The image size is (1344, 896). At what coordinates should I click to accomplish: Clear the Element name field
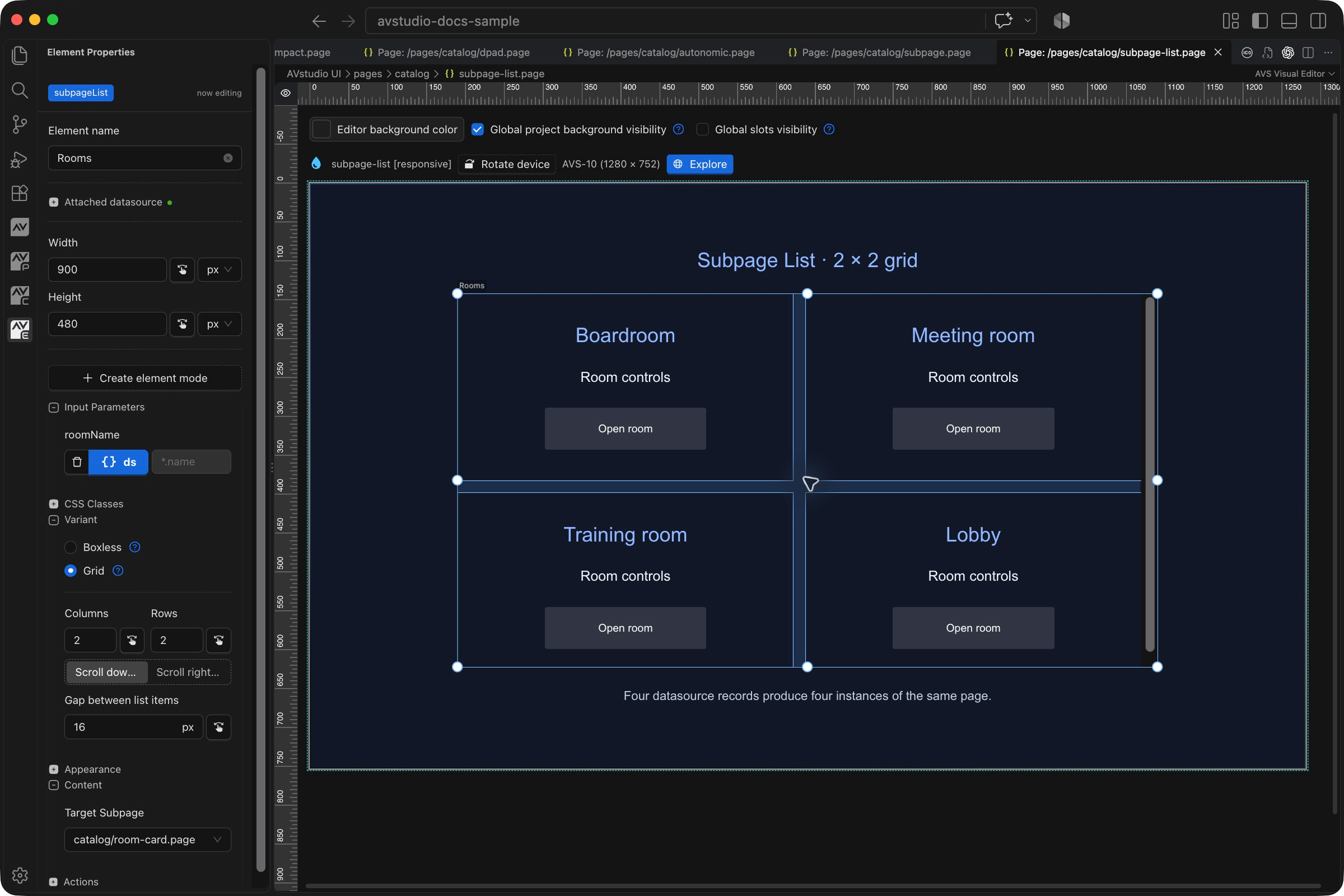[x=228, y=158]
